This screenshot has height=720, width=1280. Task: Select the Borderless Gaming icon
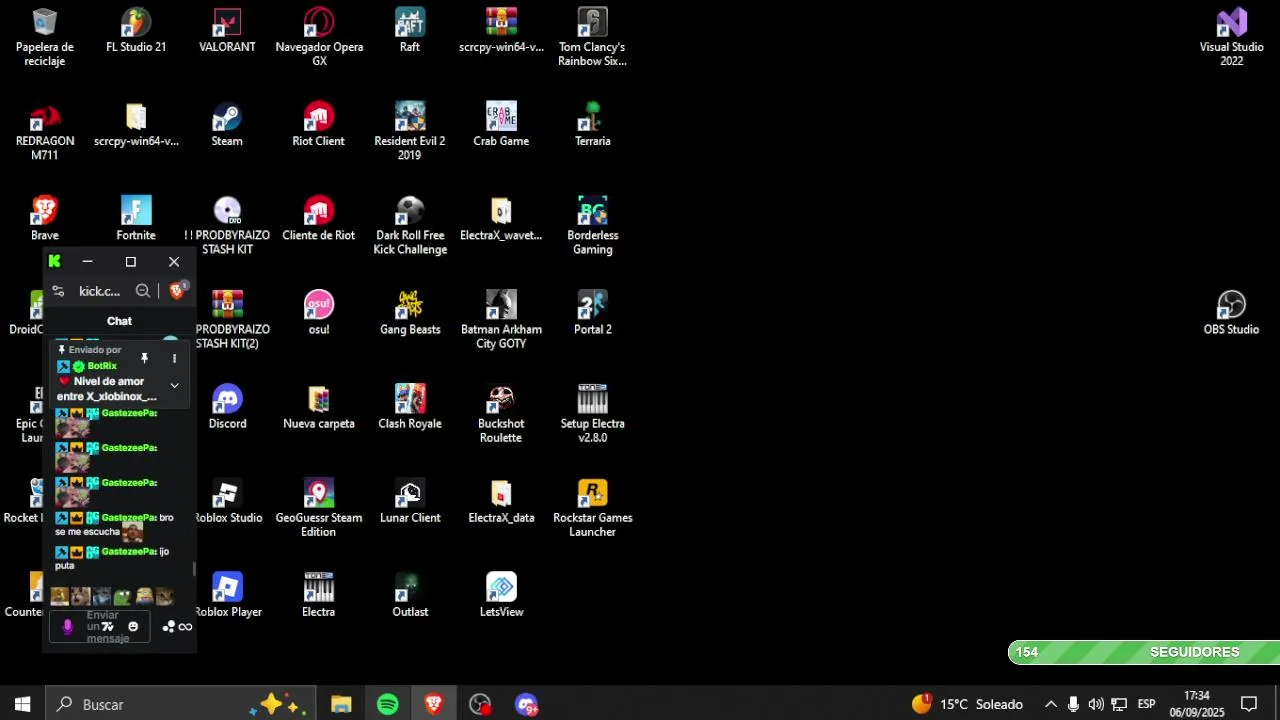coord(593,226)
